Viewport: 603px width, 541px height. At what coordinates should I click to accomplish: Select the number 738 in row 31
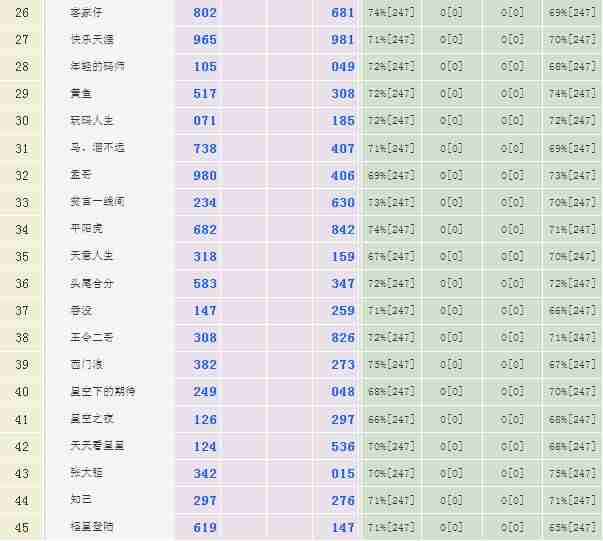click(x=204, y=148)
